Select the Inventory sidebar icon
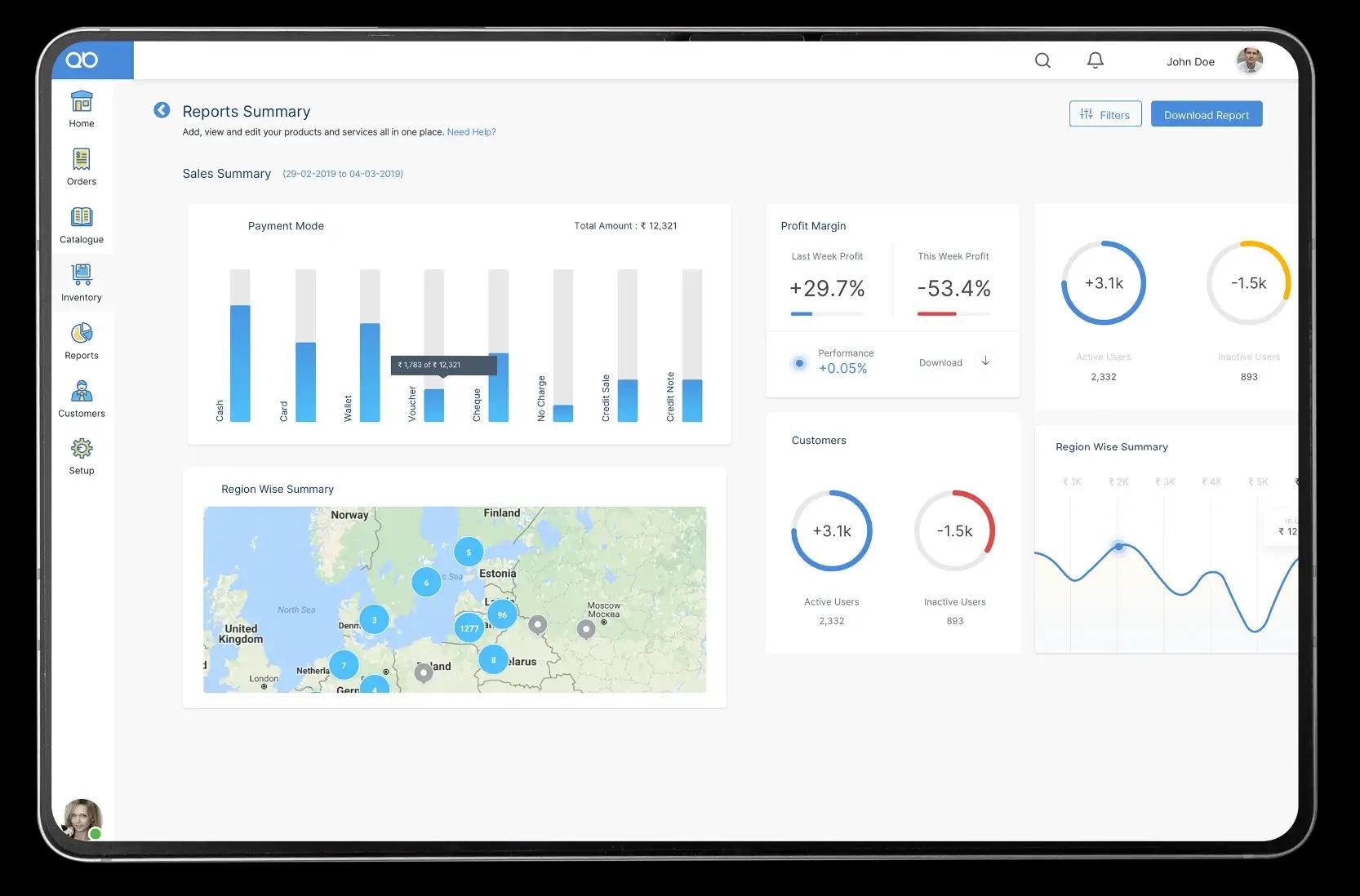This screenshot has width=1360, height=896. pyautogui.click(x=82, y=282)
